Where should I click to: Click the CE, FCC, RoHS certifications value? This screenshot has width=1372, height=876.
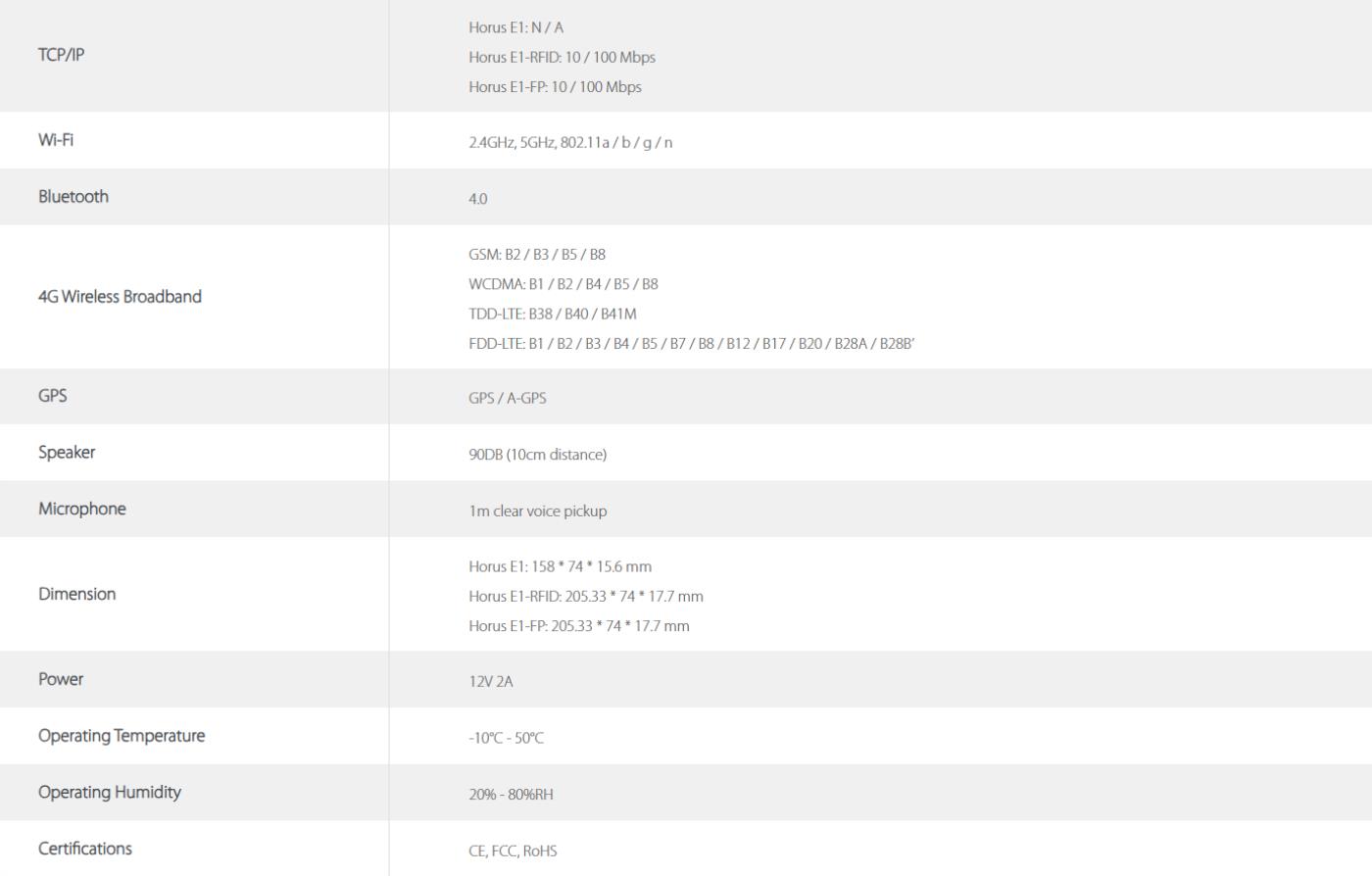[513, 852]
